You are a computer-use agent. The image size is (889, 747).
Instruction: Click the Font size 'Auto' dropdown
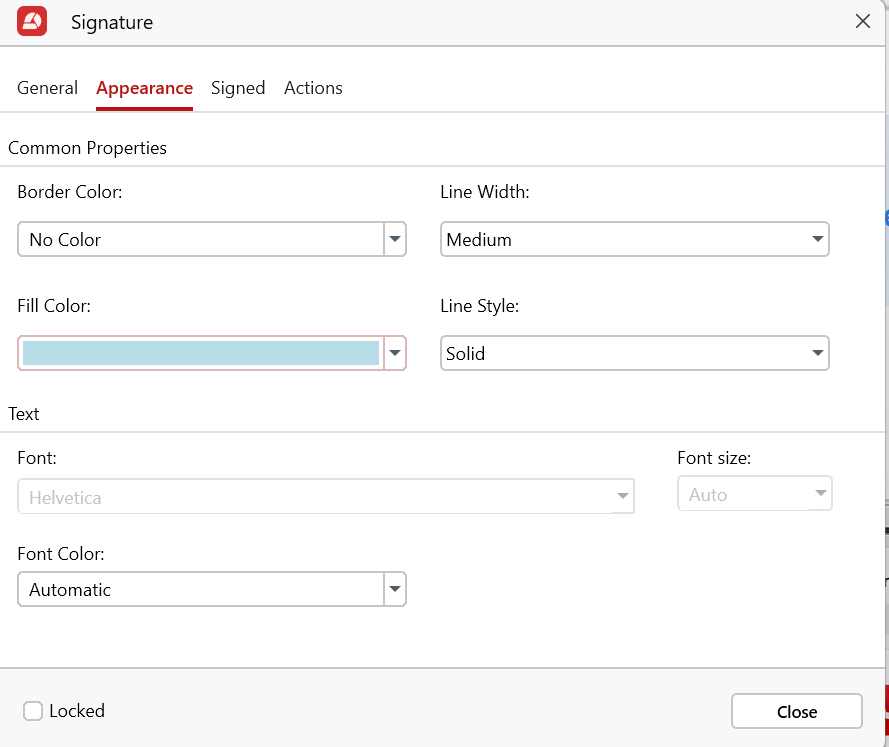(x=754, y=494)
